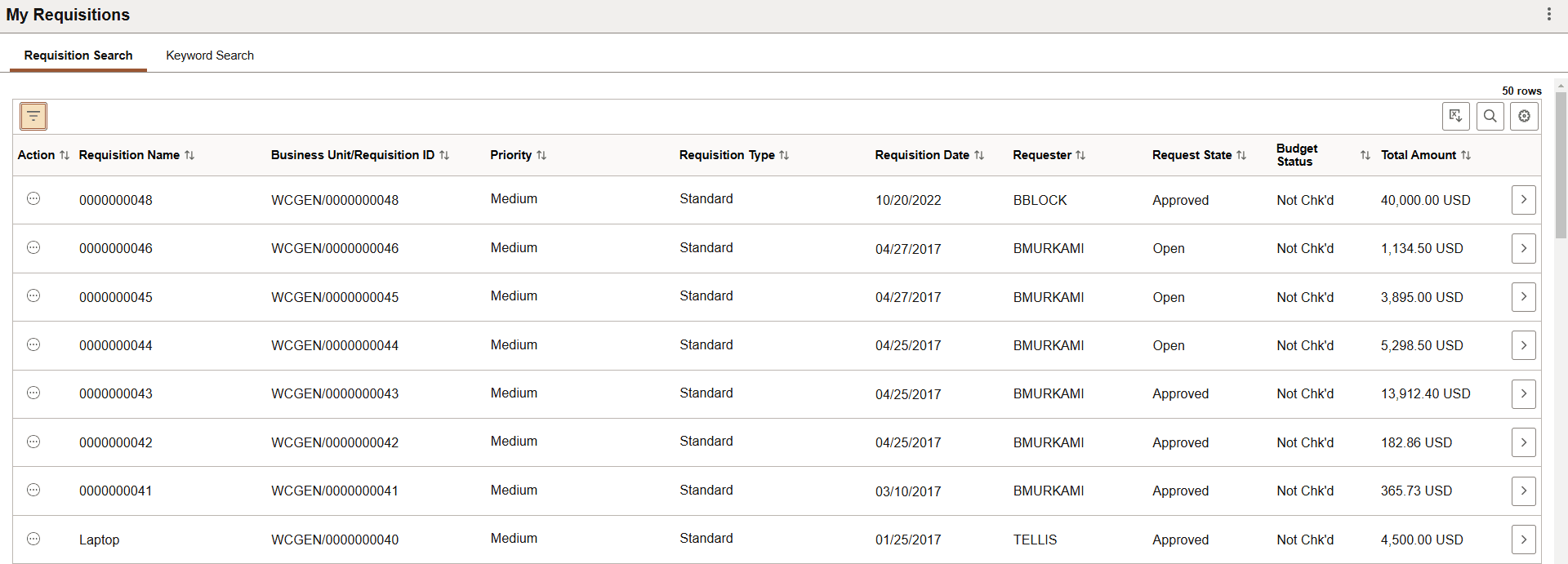Open row actions for requisition 0000000043
This screenshot has width=1568, height=564.
pyautogui.click(x=33, y=393)
